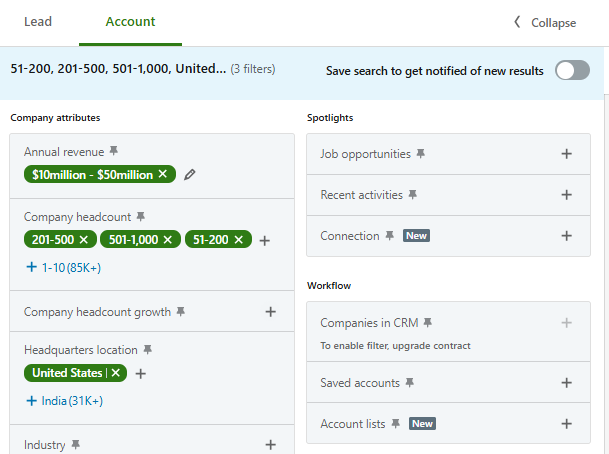This screenshot has width=609, height=454.
Task: Remove the 201-500 headcount chip
Action: tap(84, 240)
